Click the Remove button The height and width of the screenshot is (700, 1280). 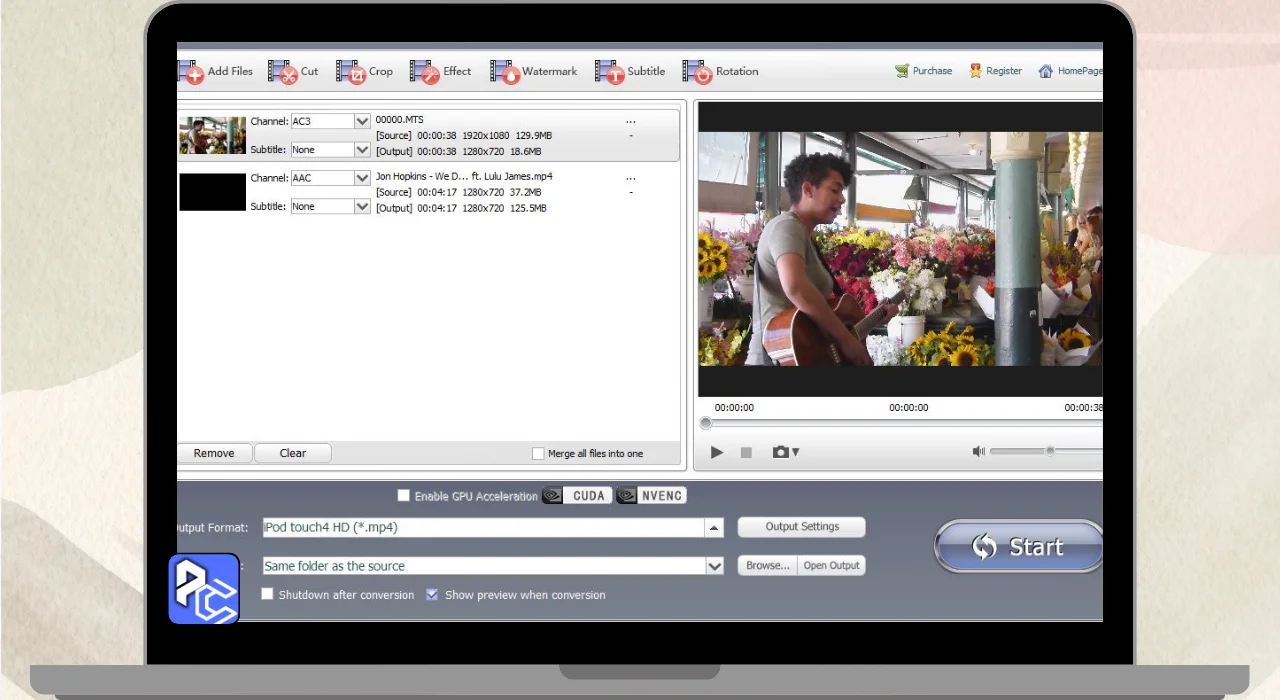(x=214, y=453)
